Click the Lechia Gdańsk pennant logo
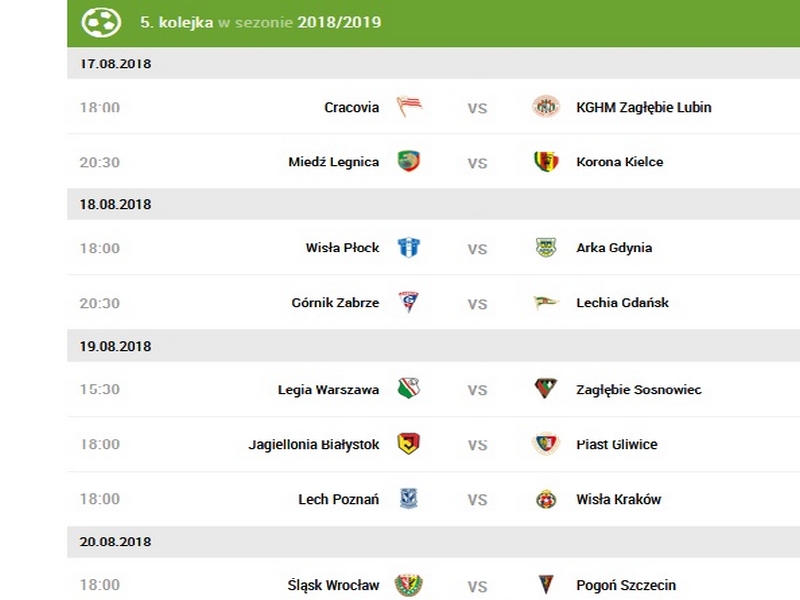This screenshot has height=600, width=800. pos(546,303)
